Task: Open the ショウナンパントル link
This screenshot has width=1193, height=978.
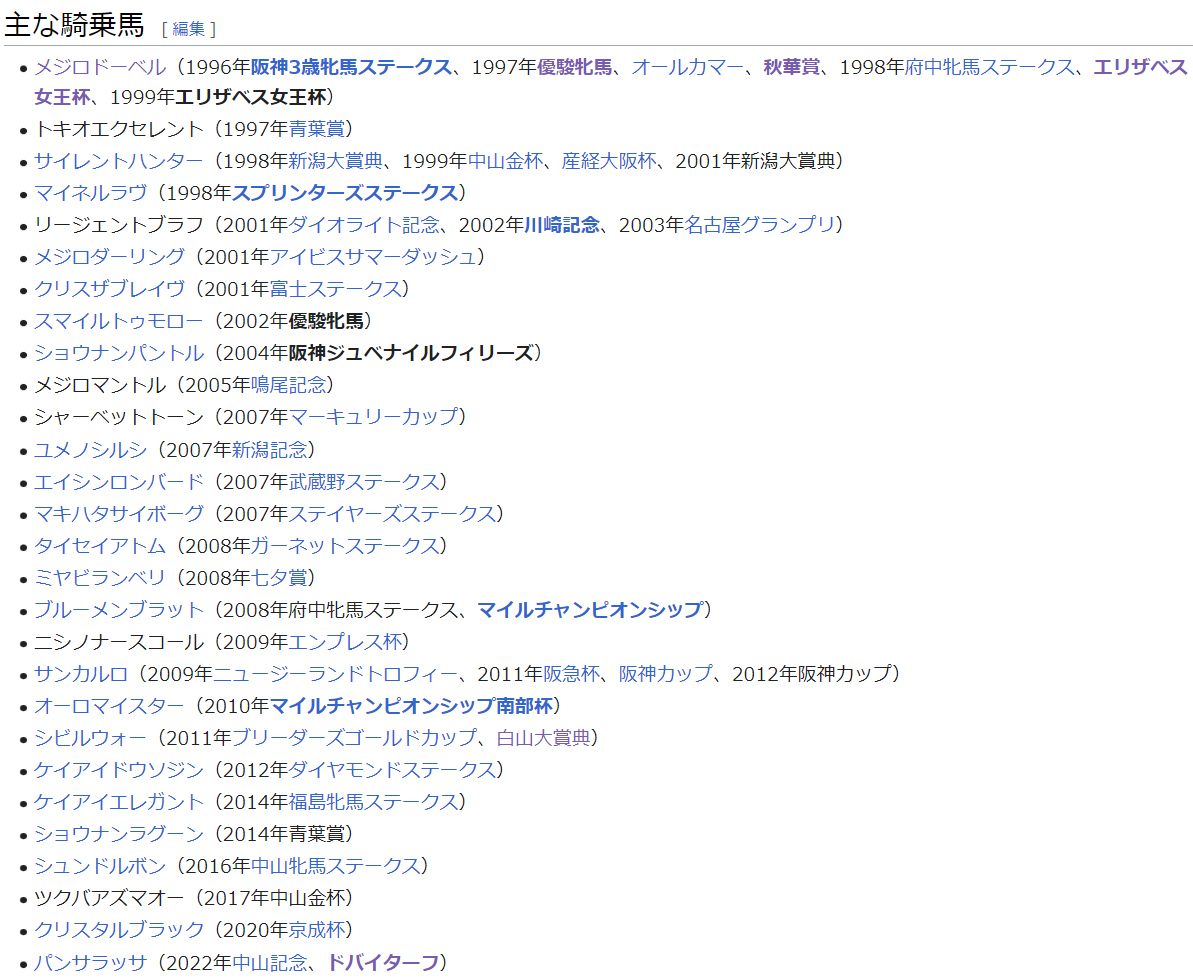Action: (119, 352)
